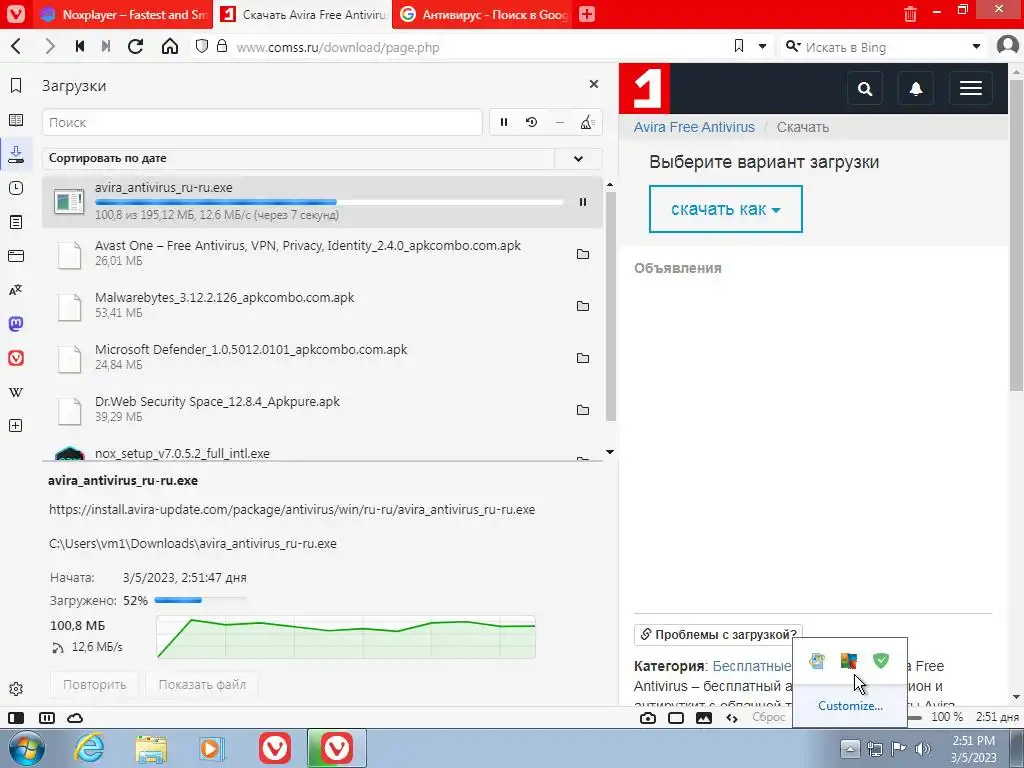This screenshot has width=1024, height=768.
Task: Expand search engine dropdown arrow
Action: click(976, 46)
